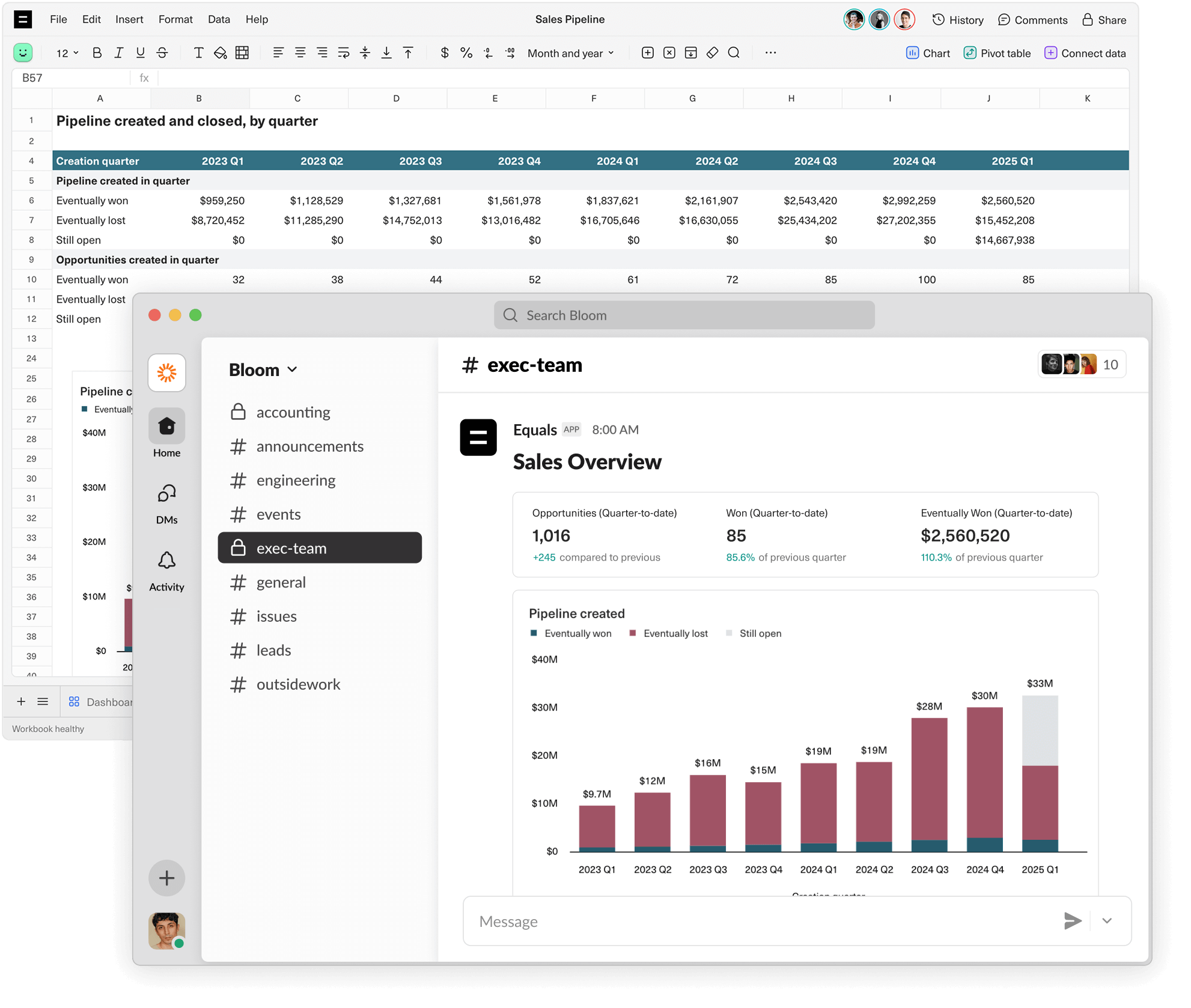Screen dimensions: 1191x1008
Task: Open the Month and year format dropdown
Action: click(x=568, y=53)
